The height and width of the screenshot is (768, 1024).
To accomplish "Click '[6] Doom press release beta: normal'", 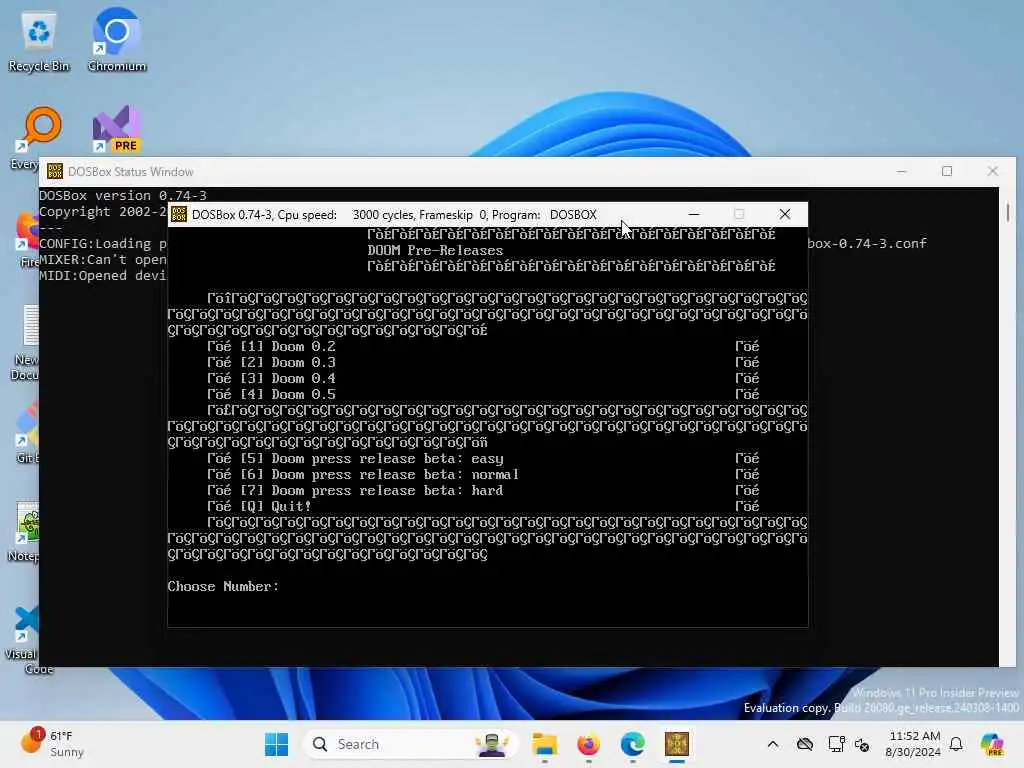I will pos(379,474).
